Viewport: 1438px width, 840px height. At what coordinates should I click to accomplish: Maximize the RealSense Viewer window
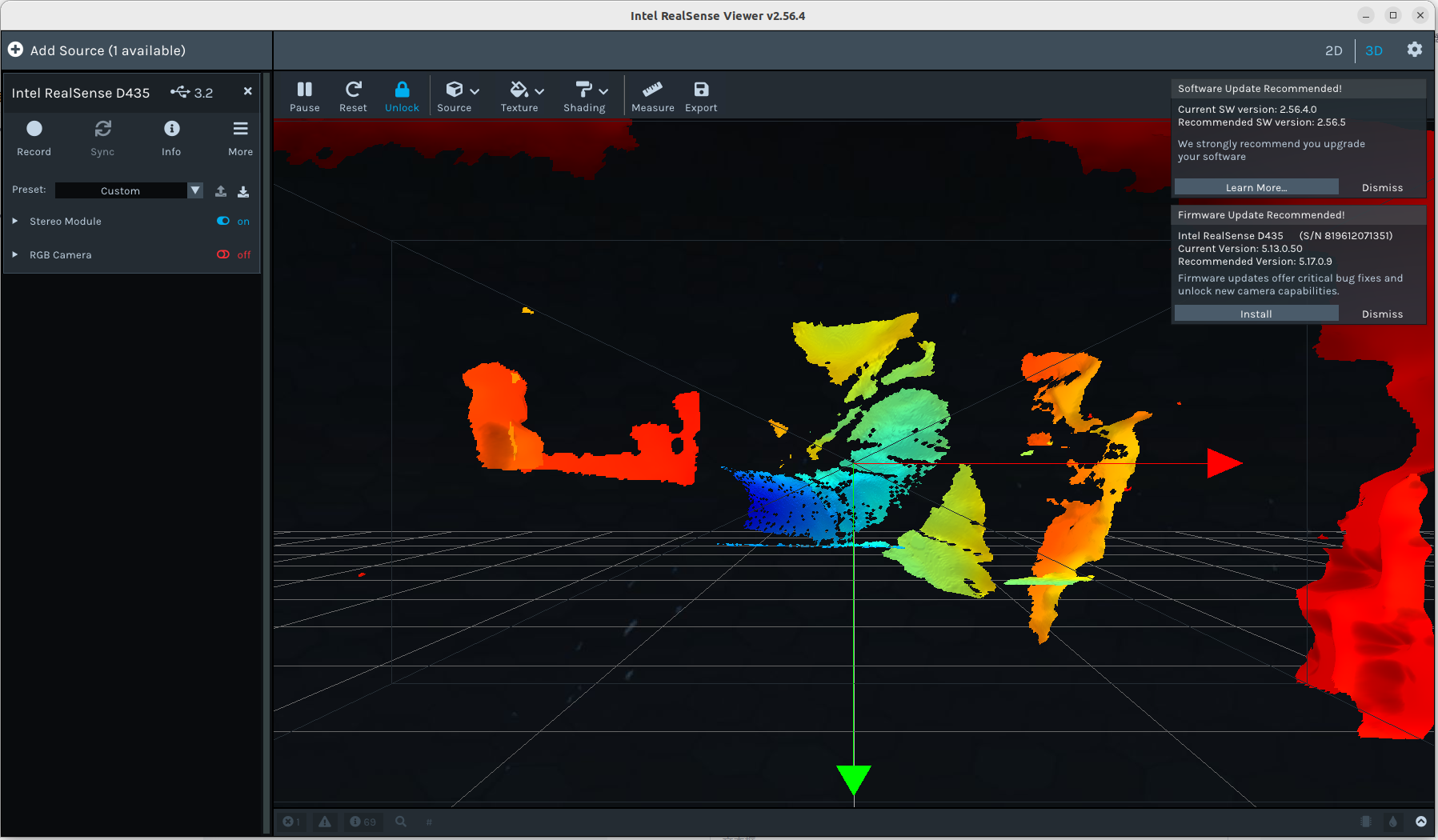tap(1393, 15)
